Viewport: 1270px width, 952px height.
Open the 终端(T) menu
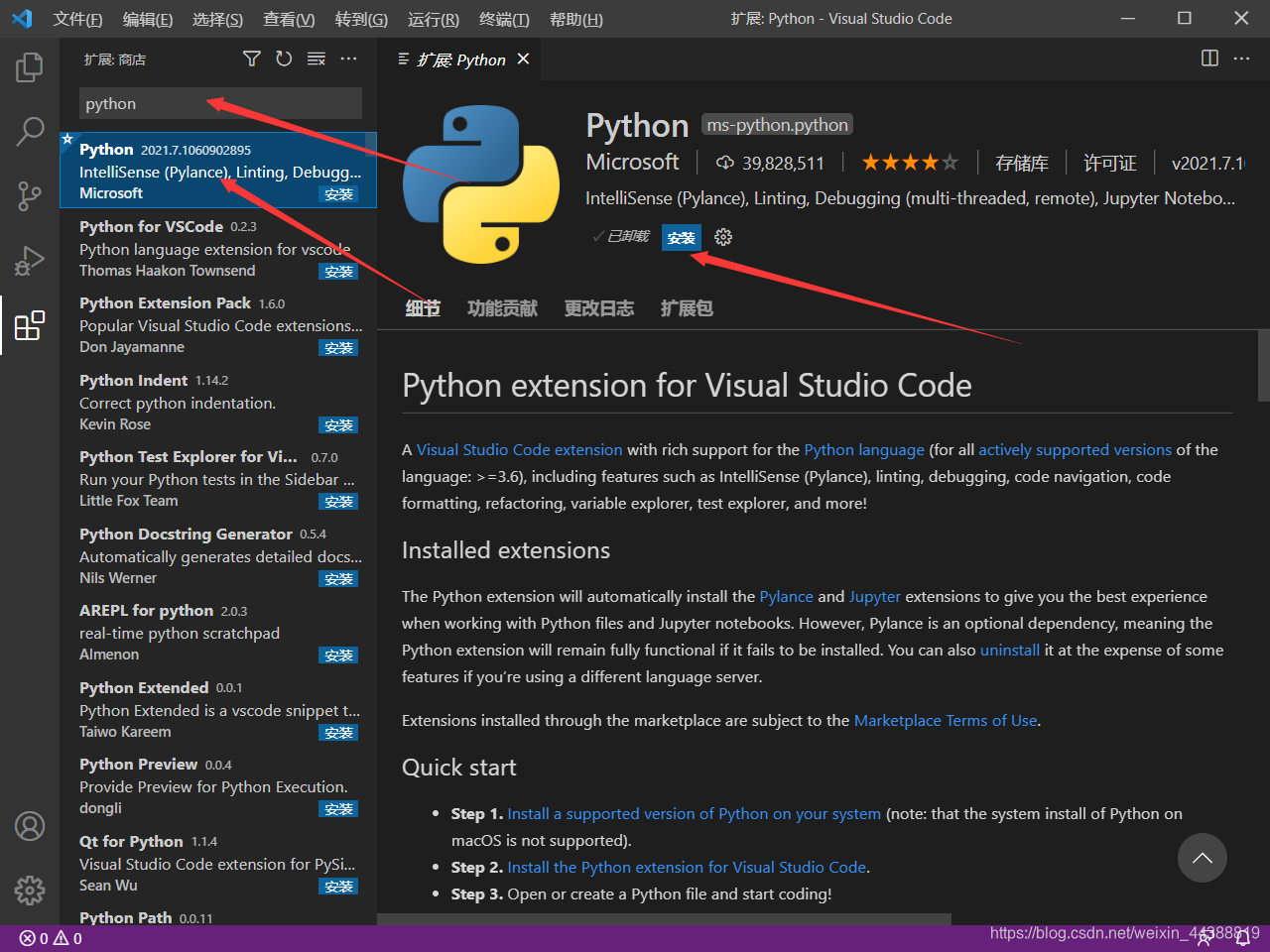[x=504, y=19]
